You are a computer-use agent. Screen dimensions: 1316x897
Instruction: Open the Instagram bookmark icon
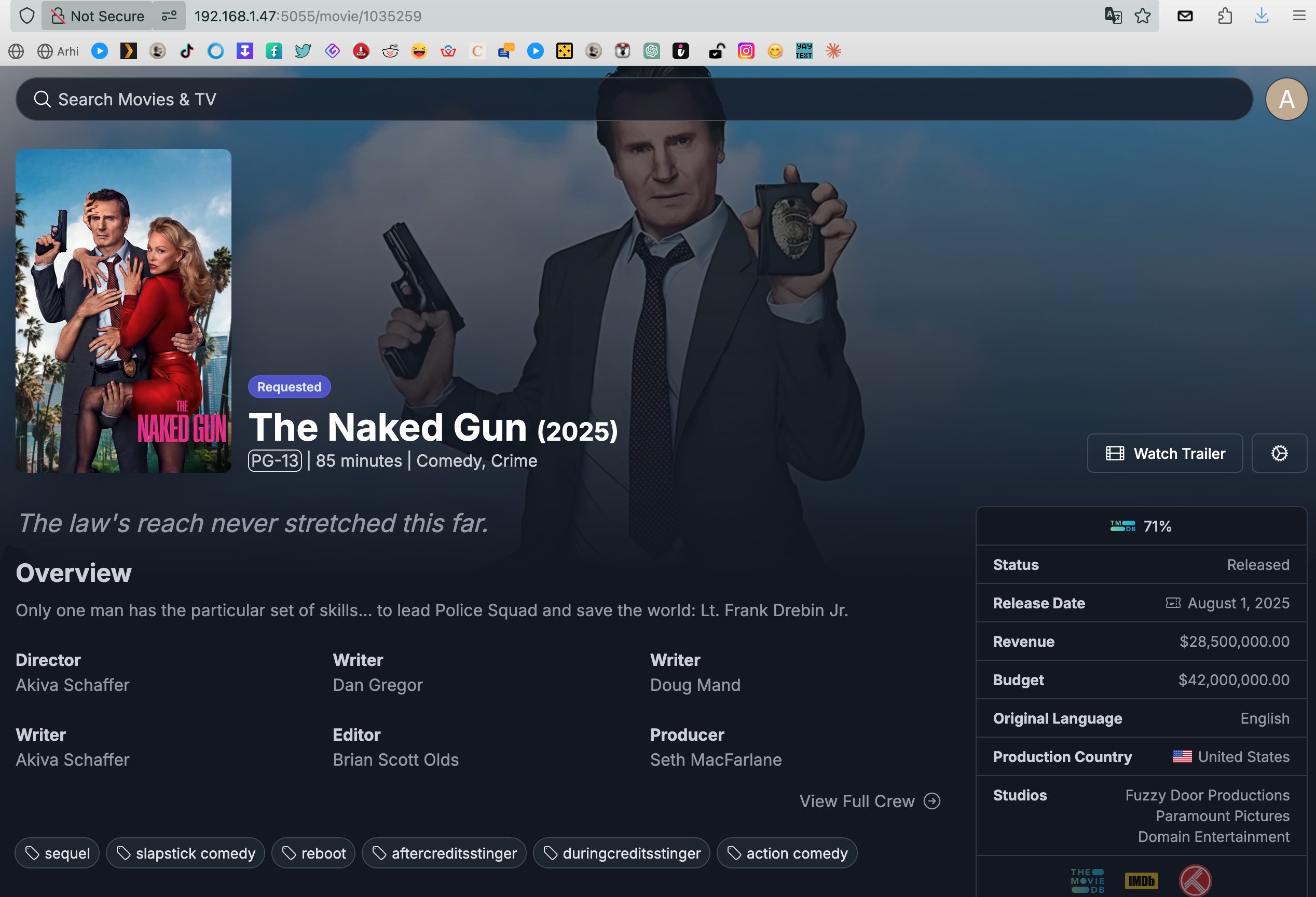[746, 51]
